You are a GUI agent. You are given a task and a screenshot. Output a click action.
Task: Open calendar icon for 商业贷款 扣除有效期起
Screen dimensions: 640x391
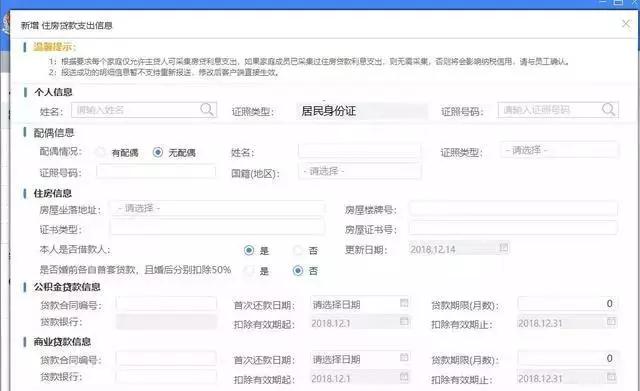404,376
